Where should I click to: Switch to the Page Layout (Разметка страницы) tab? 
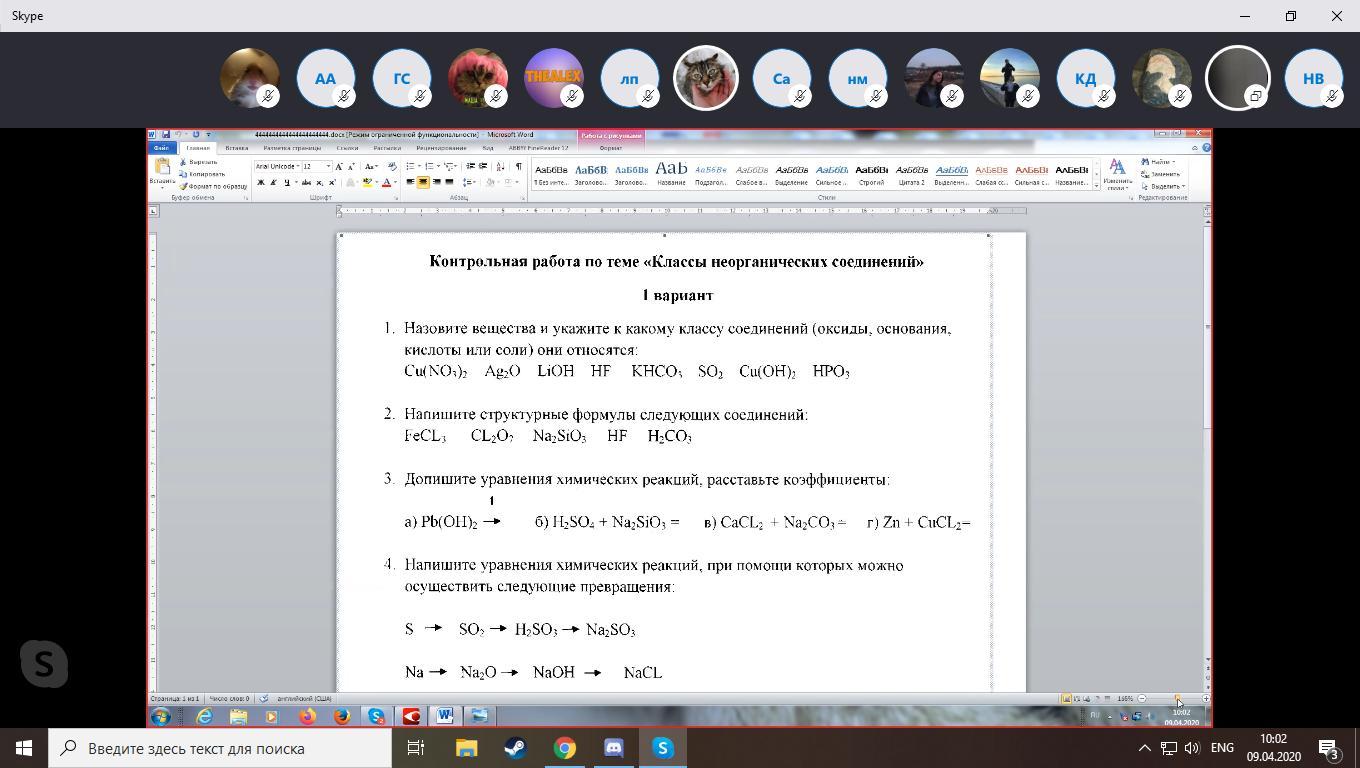coord(292,148)
